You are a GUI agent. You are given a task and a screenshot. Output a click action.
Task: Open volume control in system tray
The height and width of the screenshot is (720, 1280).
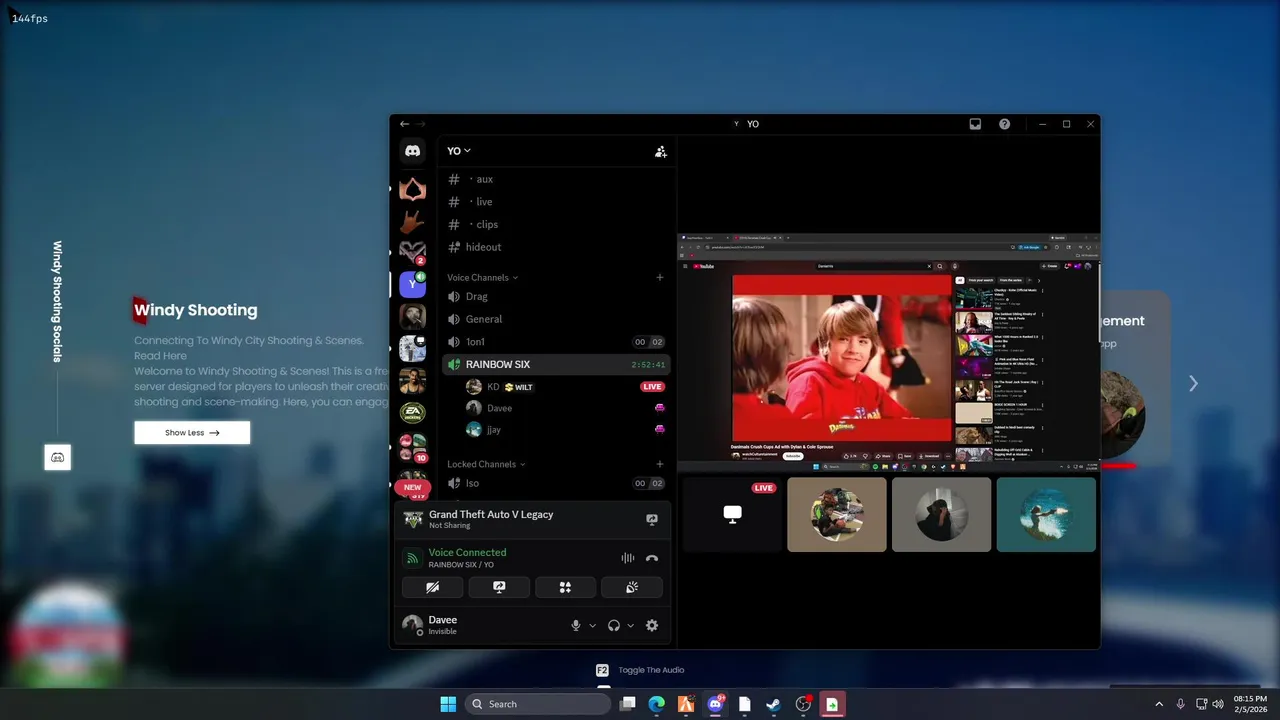click(1218, 704)
